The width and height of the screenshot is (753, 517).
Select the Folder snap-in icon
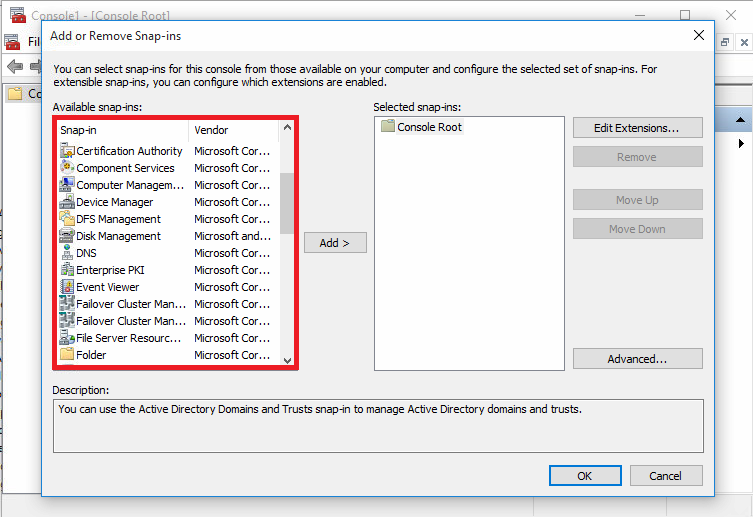67,355
